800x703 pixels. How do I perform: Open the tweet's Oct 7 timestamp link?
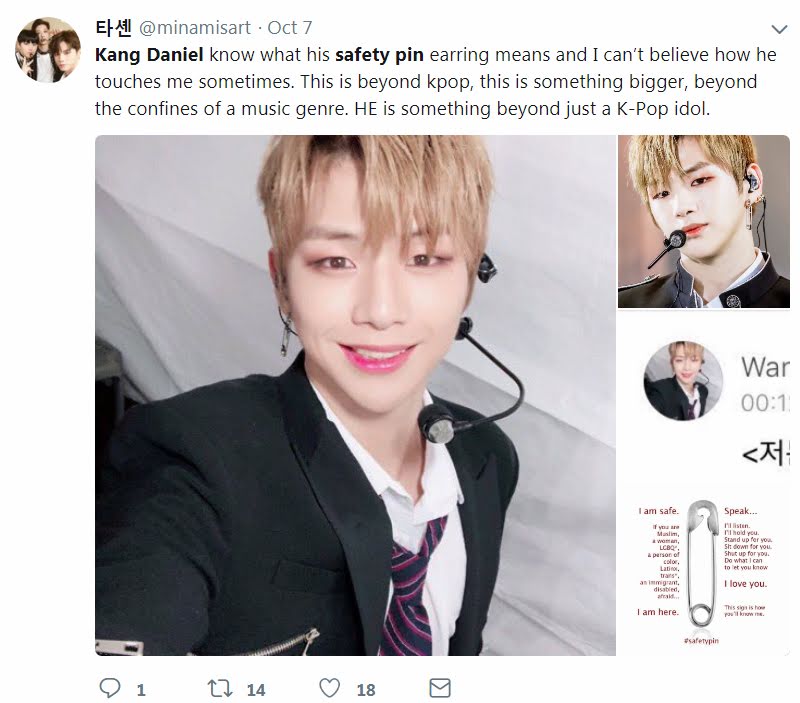point(290,28)
